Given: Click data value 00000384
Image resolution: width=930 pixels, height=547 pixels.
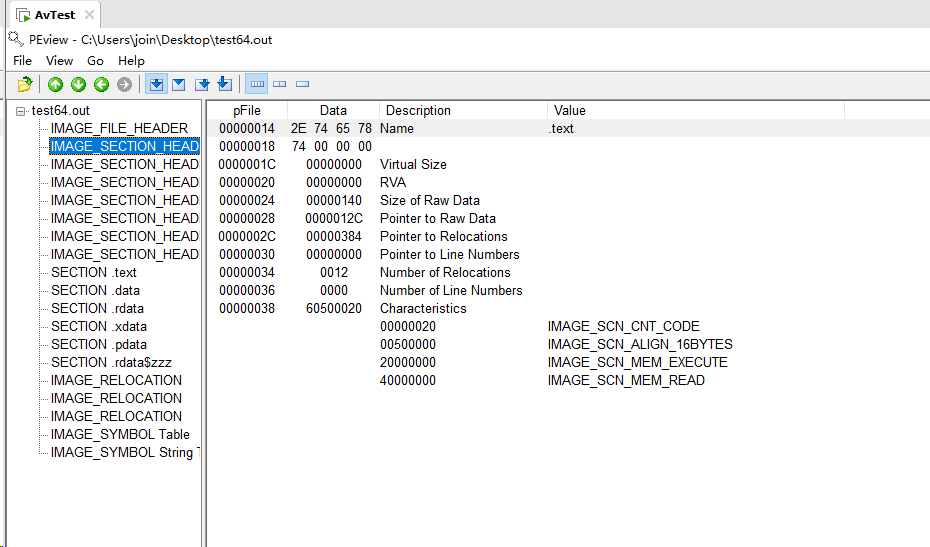Looking at the screenshot, I should click(x=334, y=236).
